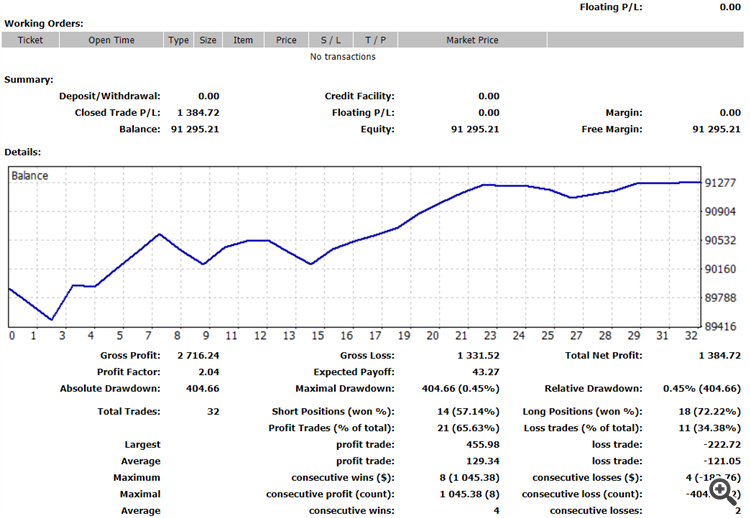The height and width of the screenshot is (518, 750).
Task: Click the Details heading
Action: click(22, 152)
